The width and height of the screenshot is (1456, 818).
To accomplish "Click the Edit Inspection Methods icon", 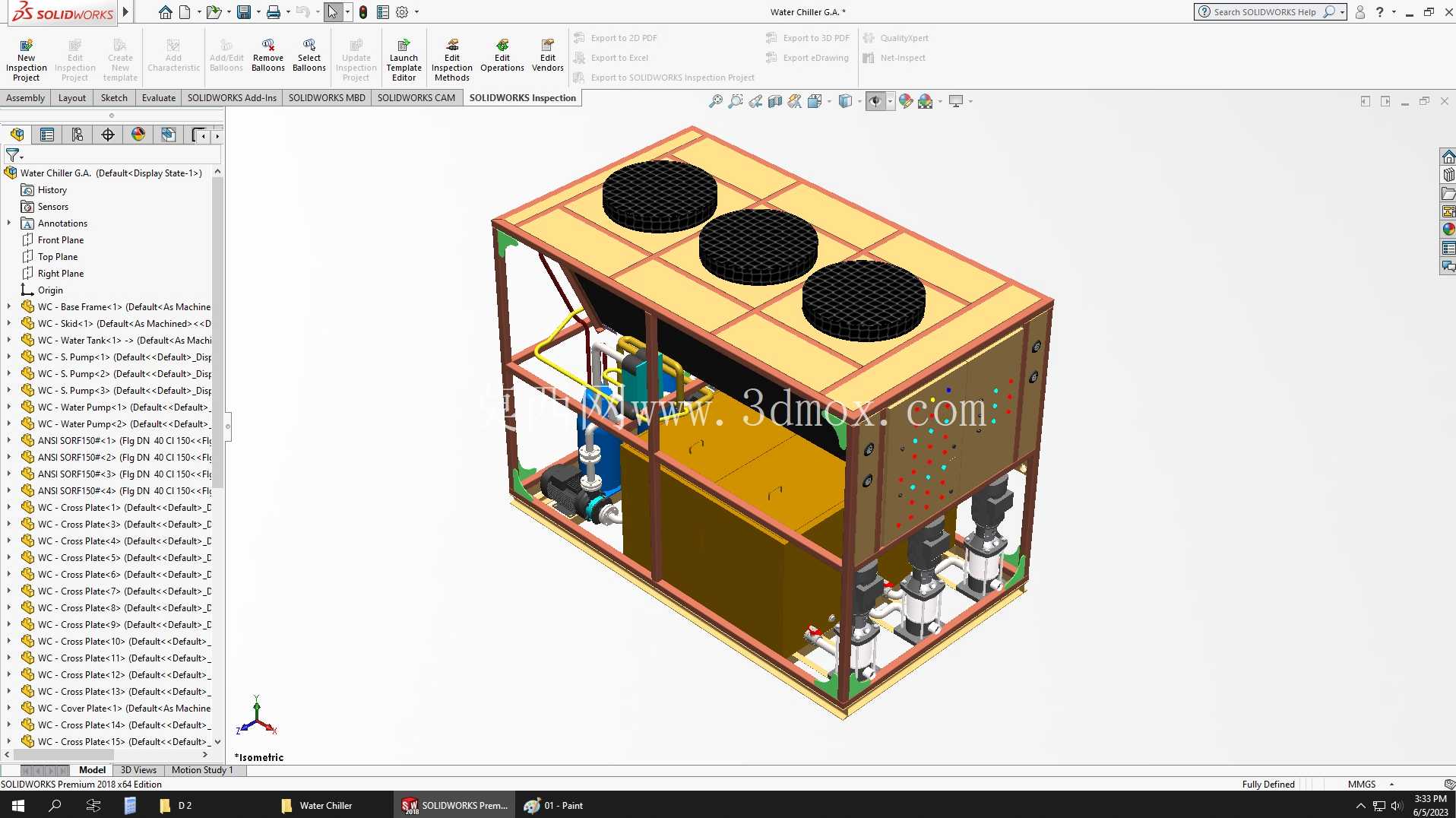I will [452, 59].
